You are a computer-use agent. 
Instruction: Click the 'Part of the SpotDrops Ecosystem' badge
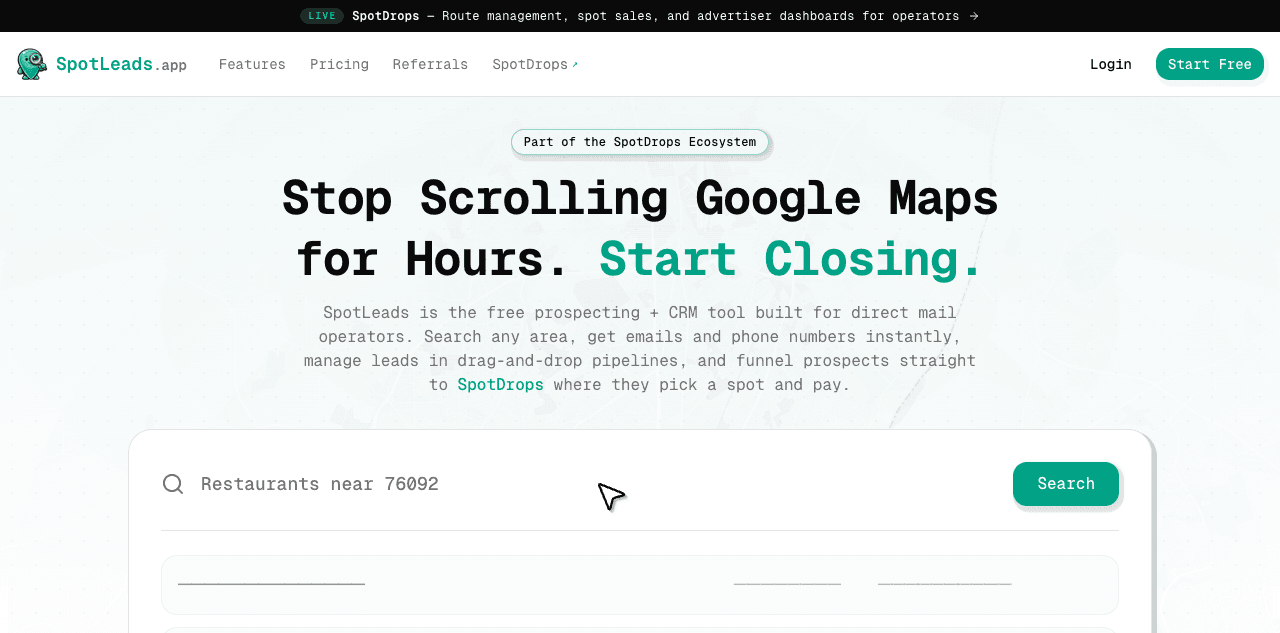640,142
